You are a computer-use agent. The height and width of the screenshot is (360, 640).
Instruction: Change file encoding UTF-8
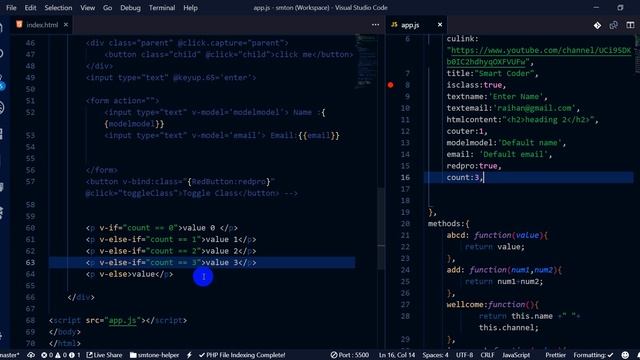point(464,355)
